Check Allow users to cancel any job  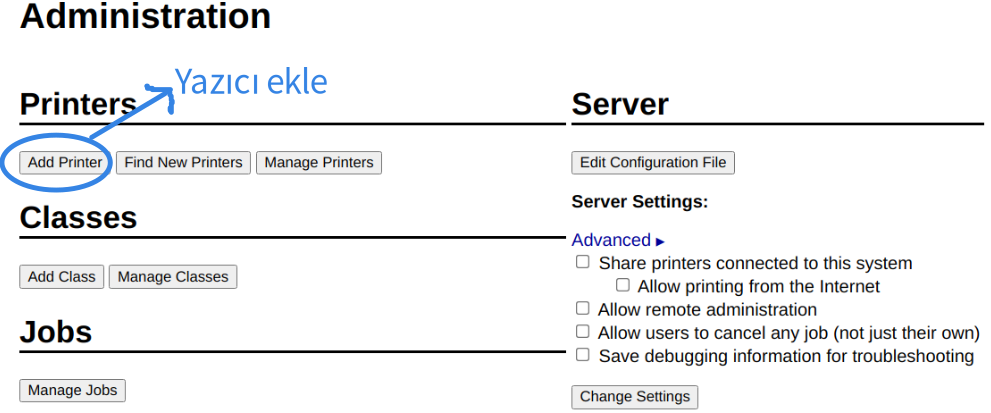583,332
